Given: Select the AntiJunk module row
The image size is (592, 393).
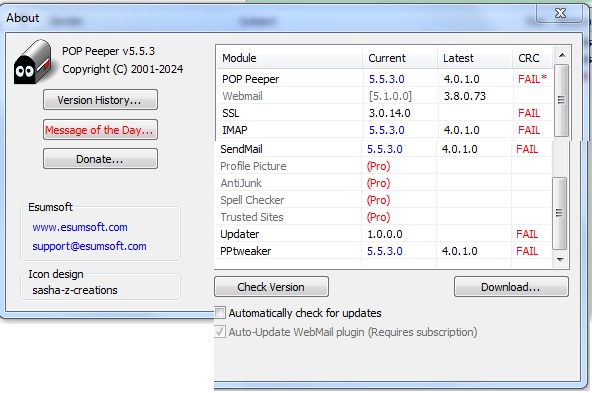Looking at the screenshot, I should 383,183.
